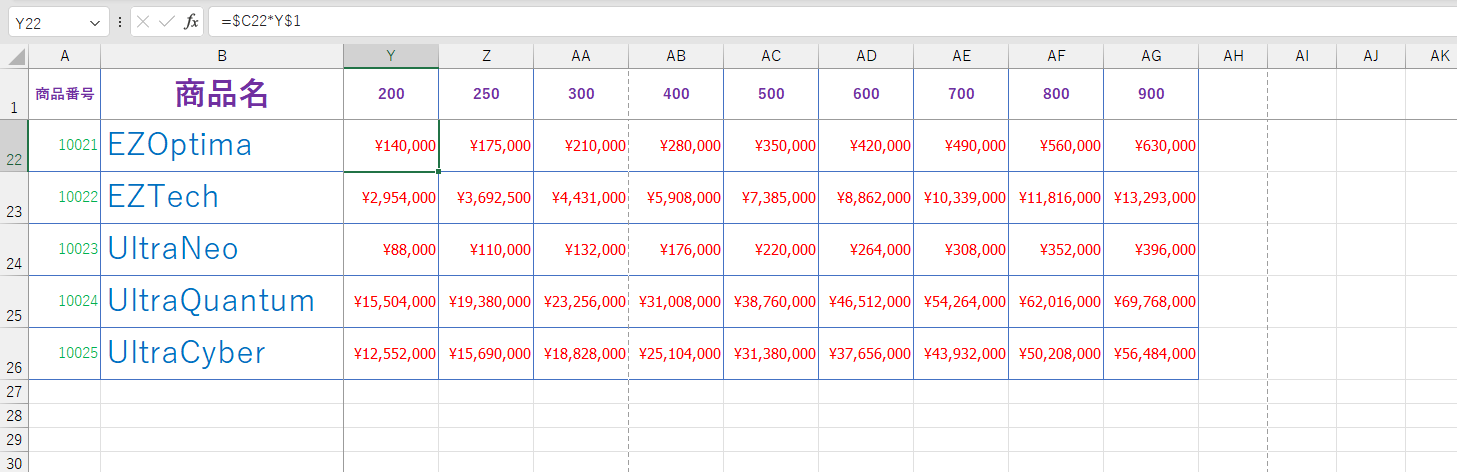Select column AH header
Viewport: 1457px width, 472px height.
coord(1233,56)
